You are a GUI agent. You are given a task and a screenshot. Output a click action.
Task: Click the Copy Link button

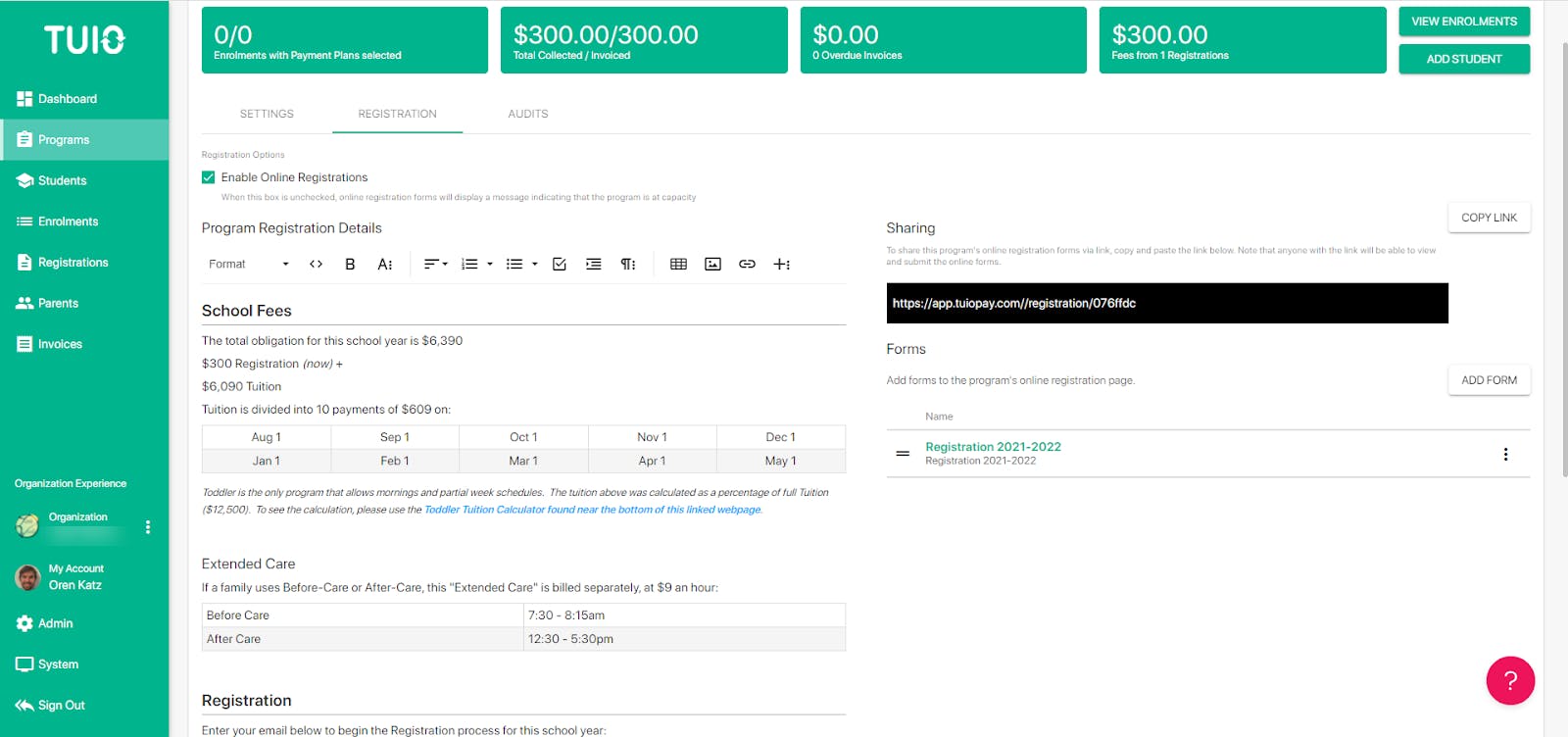[x=1489, y=218]
